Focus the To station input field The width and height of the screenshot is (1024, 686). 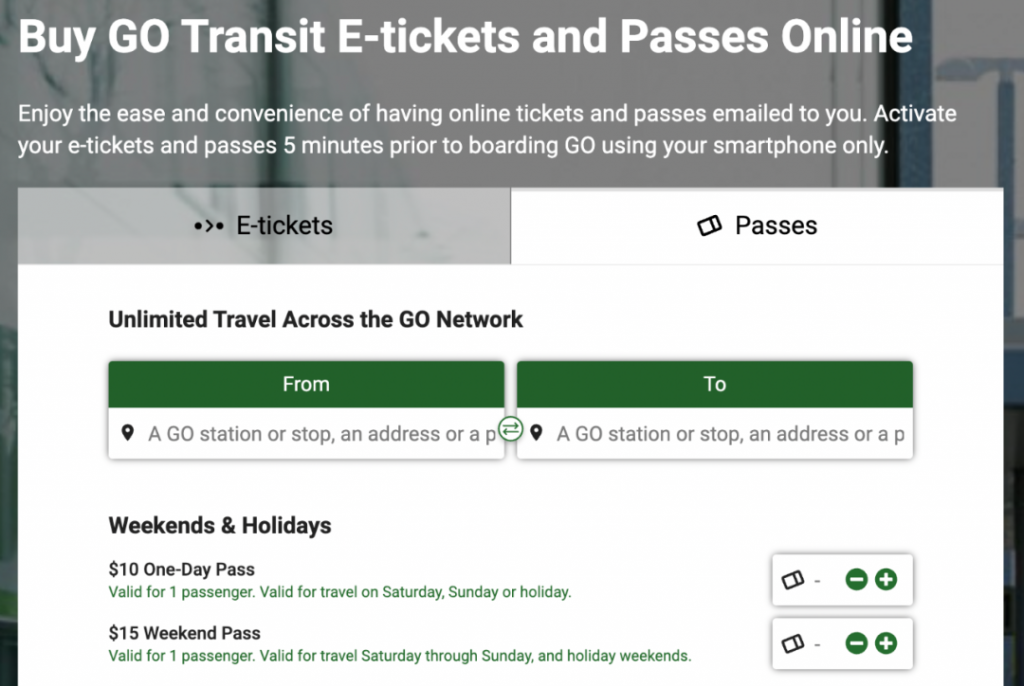(x=715, y=434)
